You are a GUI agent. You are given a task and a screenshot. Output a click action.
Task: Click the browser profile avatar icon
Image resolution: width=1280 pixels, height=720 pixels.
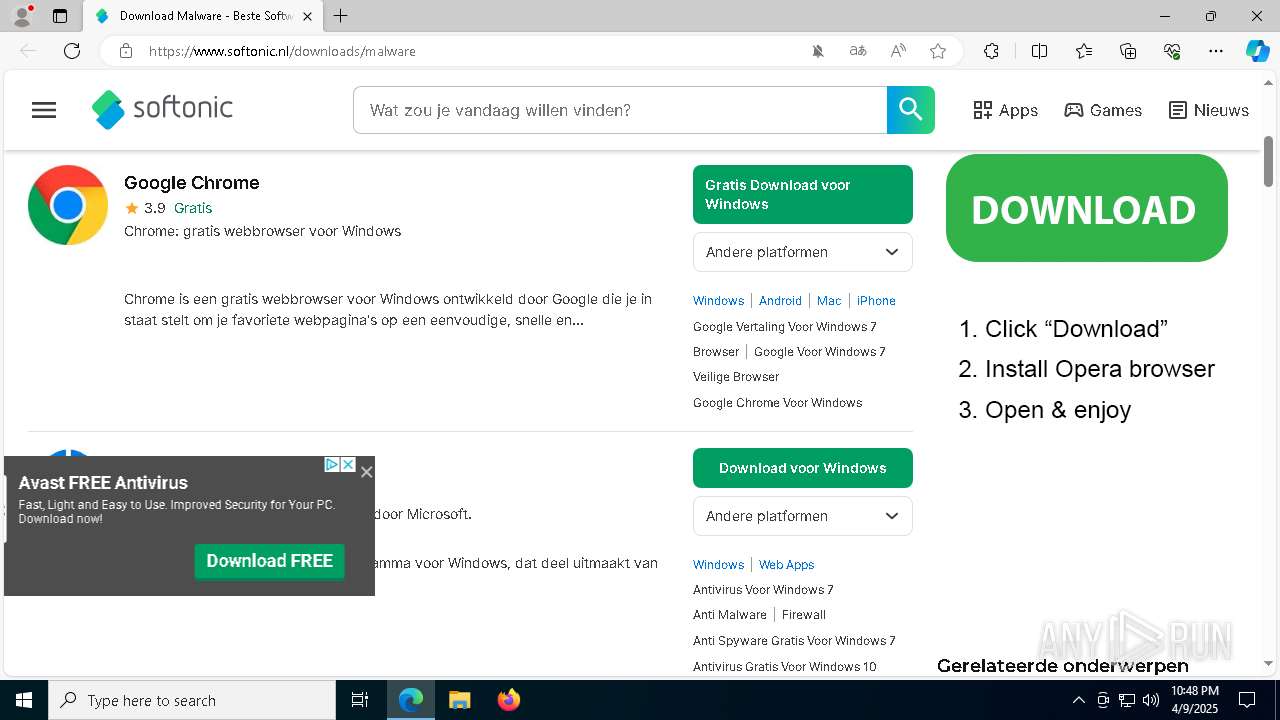(22, 16)
